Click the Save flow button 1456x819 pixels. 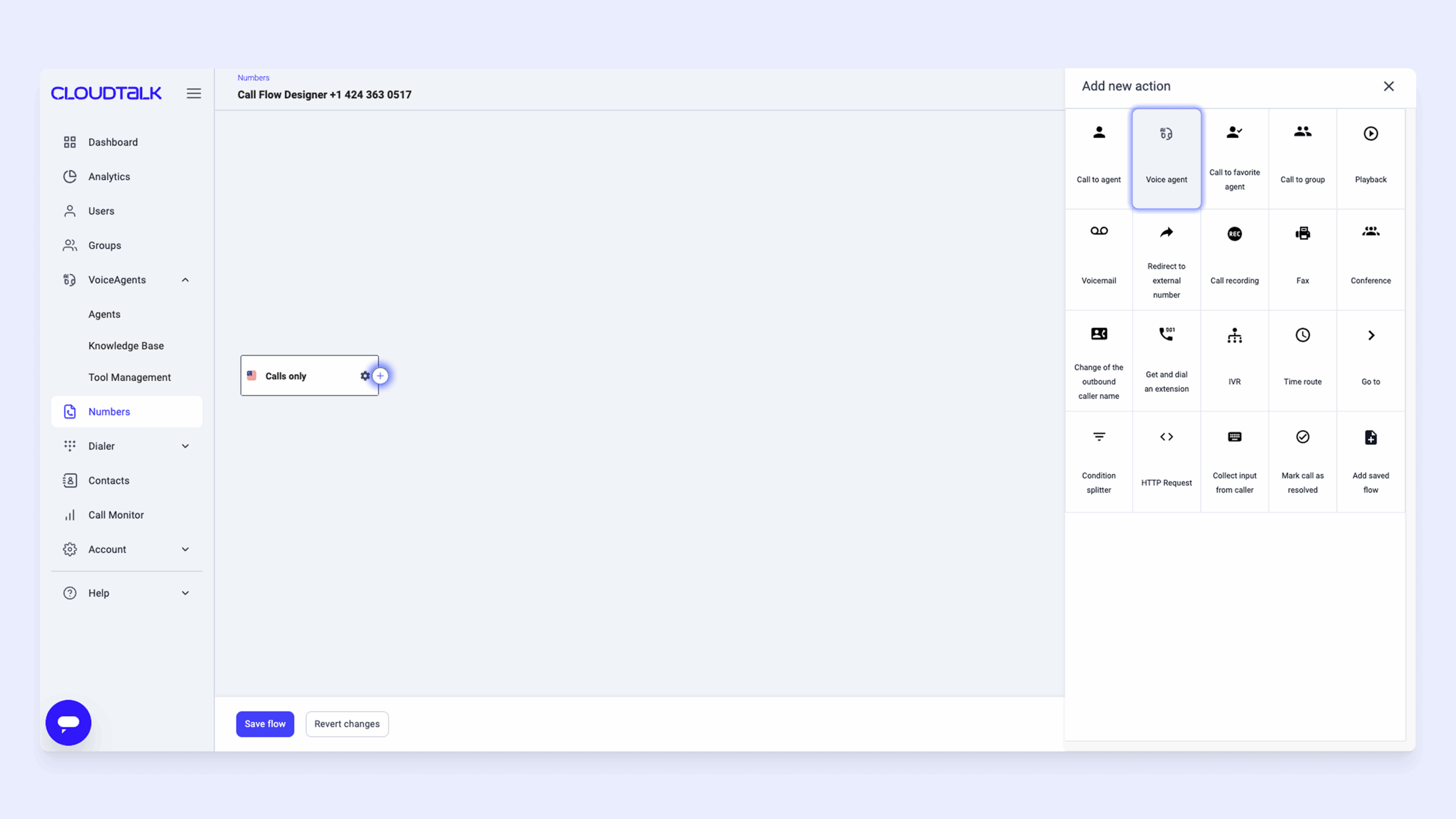click(x=265, y=723)
